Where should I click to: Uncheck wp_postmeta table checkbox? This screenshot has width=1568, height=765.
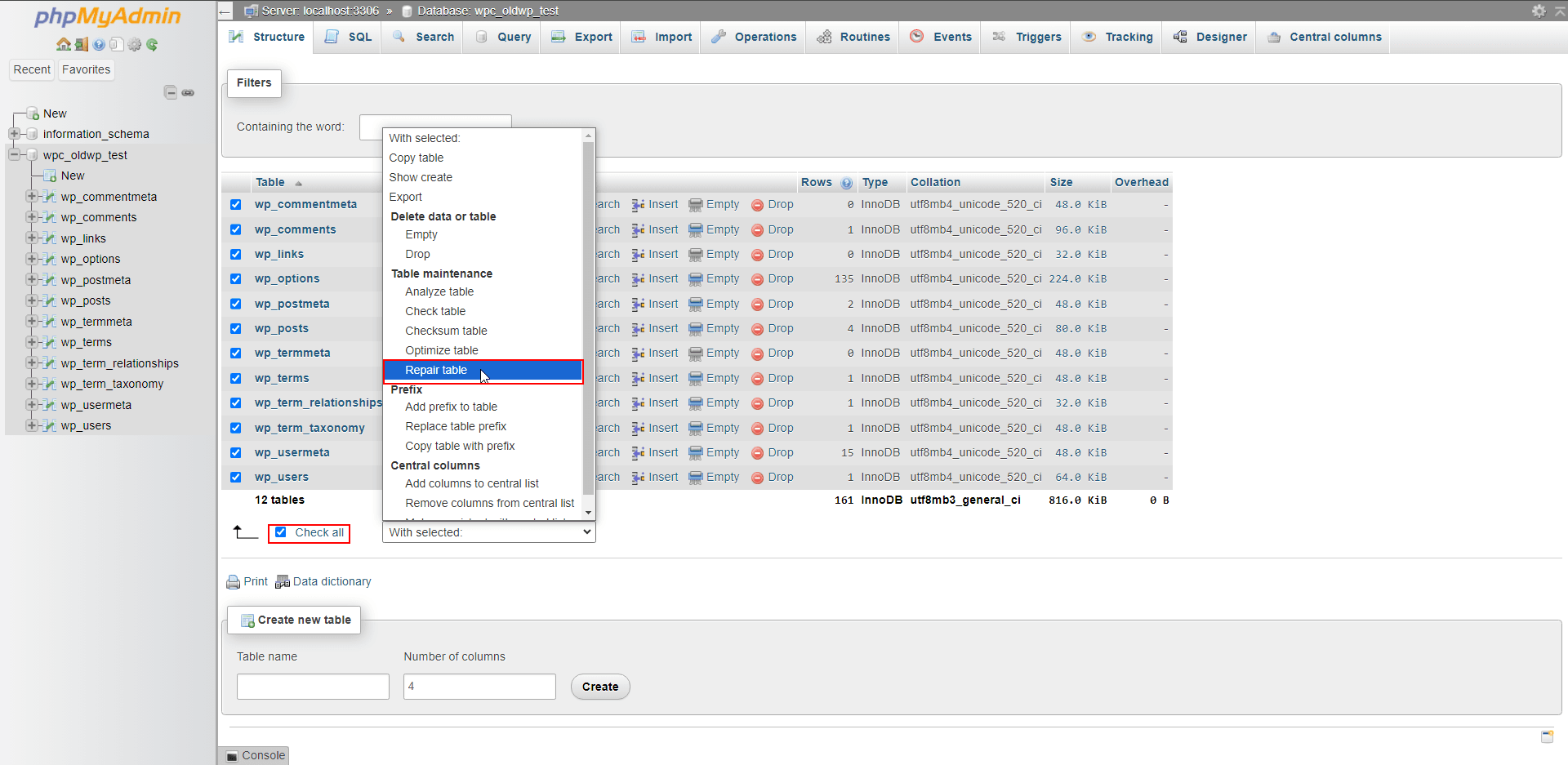coord(236,305)
